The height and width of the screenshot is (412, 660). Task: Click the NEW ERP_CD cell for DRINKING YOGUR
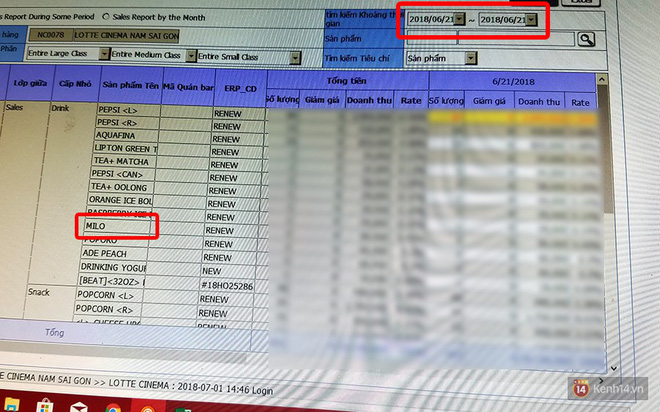pyautogui.click(x=228, y=271)
